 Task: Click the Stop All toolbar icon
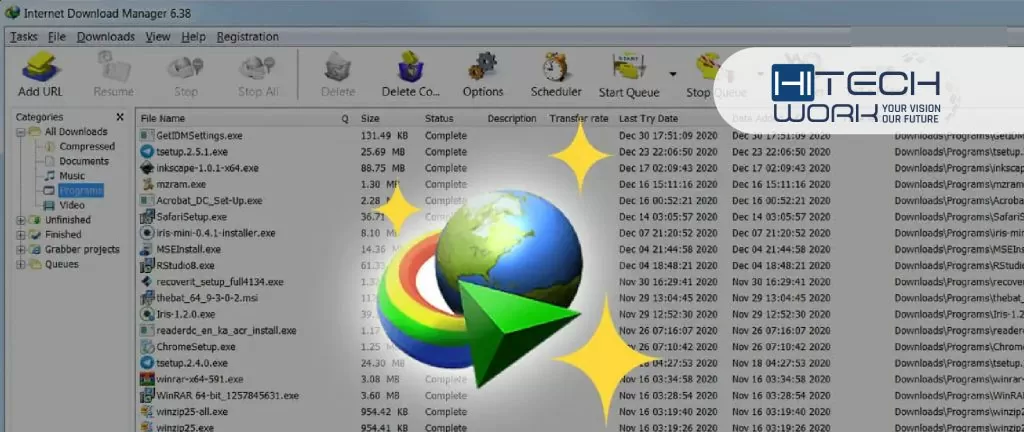[x=258, y=67]
